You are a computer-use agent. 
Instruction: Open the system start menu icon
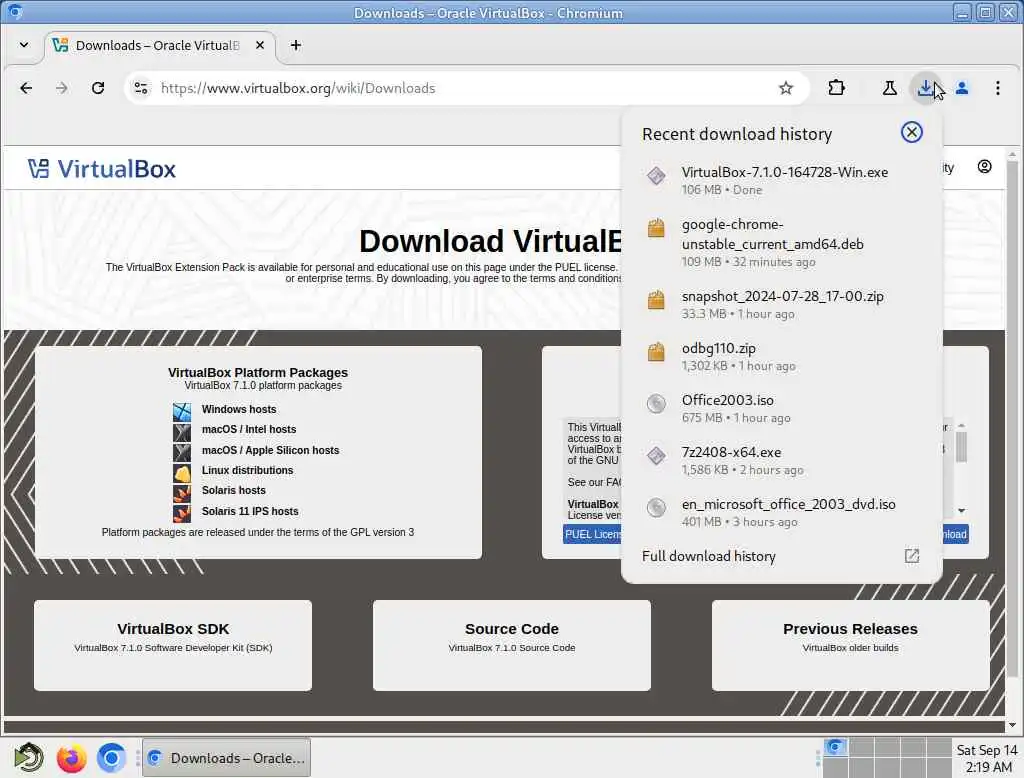click(x=28, y=758)
